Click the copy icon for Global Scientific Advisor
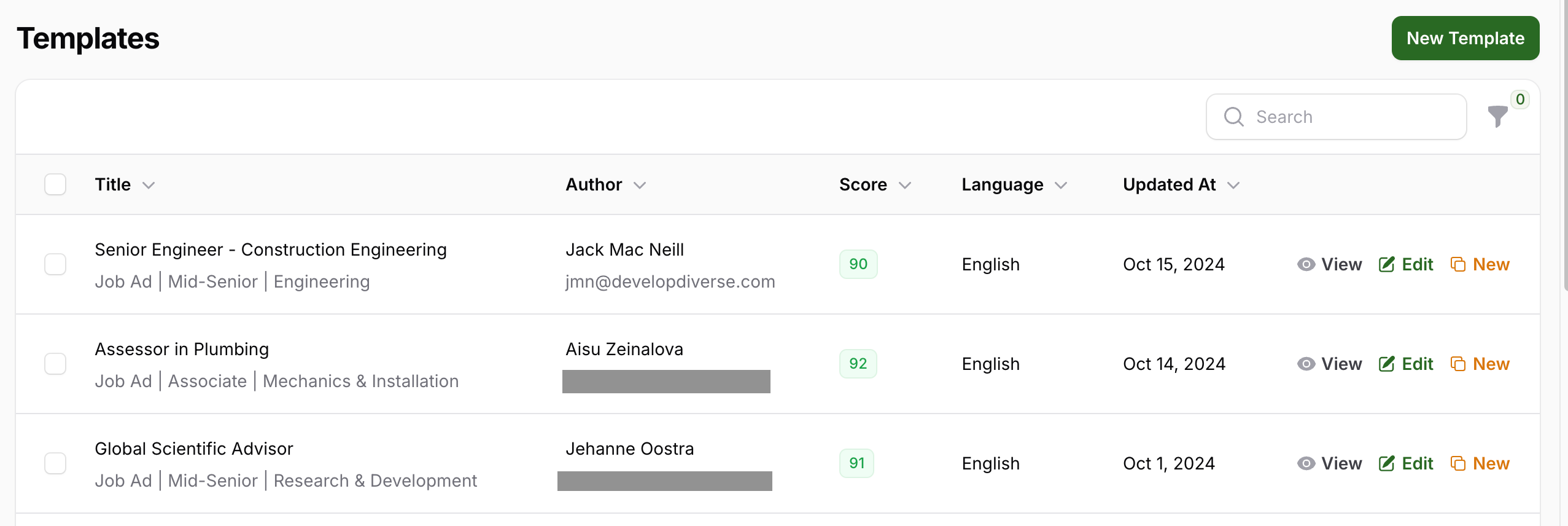 point(1458,463)
